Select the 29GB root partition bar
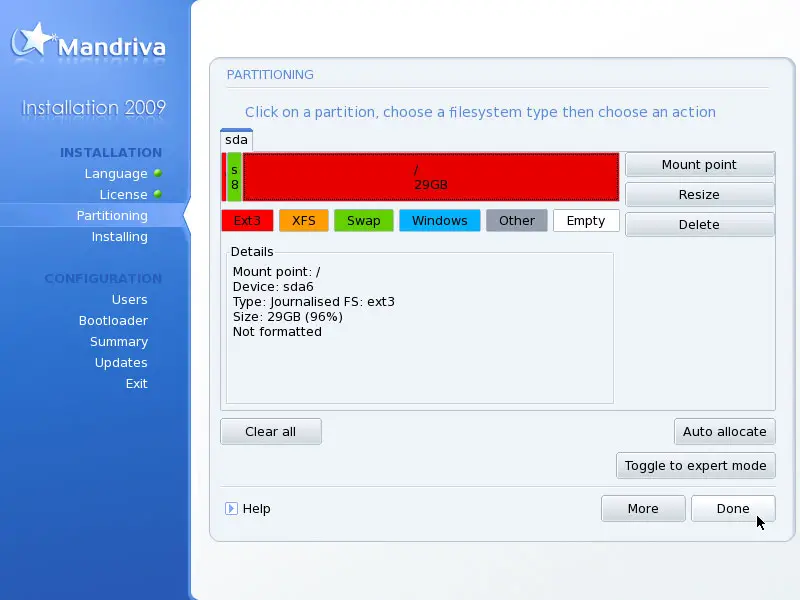Viewport: 800px width, 600px height. tap(431, 177)
